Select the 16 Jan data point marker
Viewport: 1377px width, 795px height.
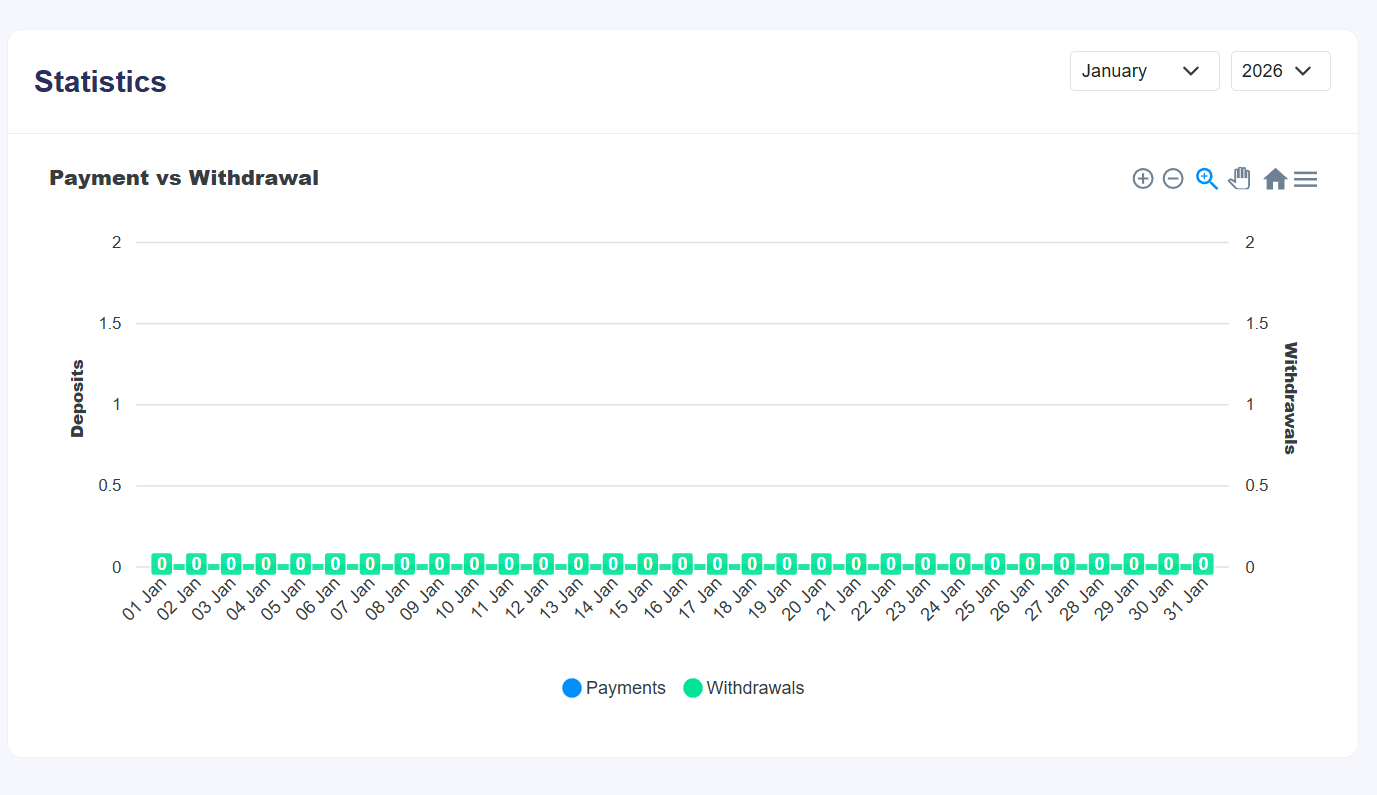[682, 564]
